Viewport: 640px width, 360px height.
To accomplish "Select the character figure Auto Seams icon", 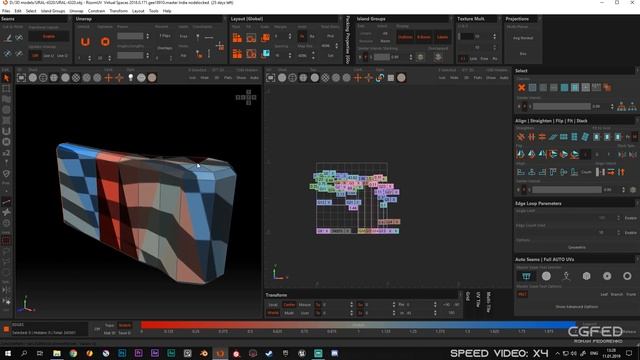I will tap(566, 276).
